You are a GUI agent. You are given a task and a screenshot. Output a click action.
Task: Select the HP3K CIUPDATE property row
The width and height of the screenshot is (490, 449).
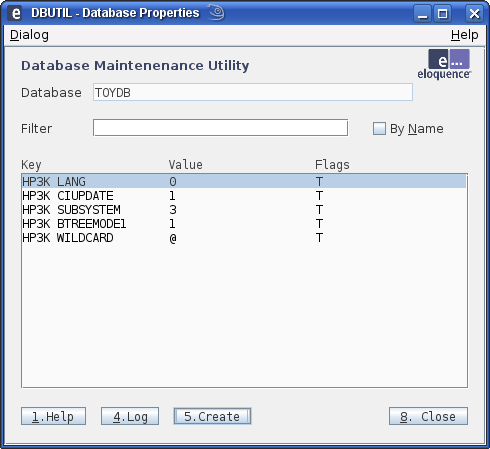[244, 196]
